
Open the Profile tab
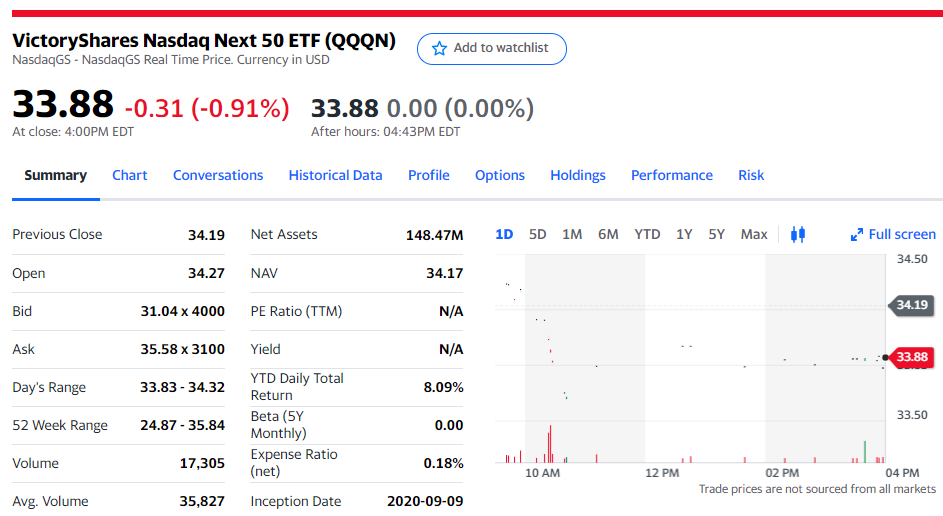[428, 175]
